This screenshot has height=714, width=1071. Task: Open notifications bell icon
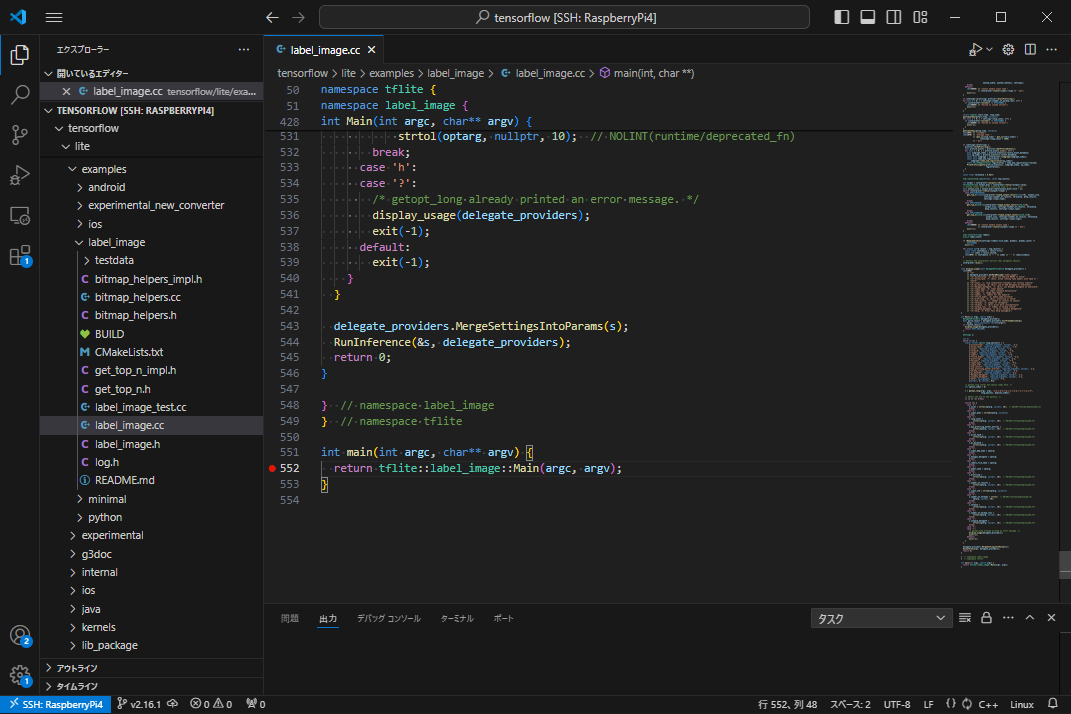coord(1053,704)
